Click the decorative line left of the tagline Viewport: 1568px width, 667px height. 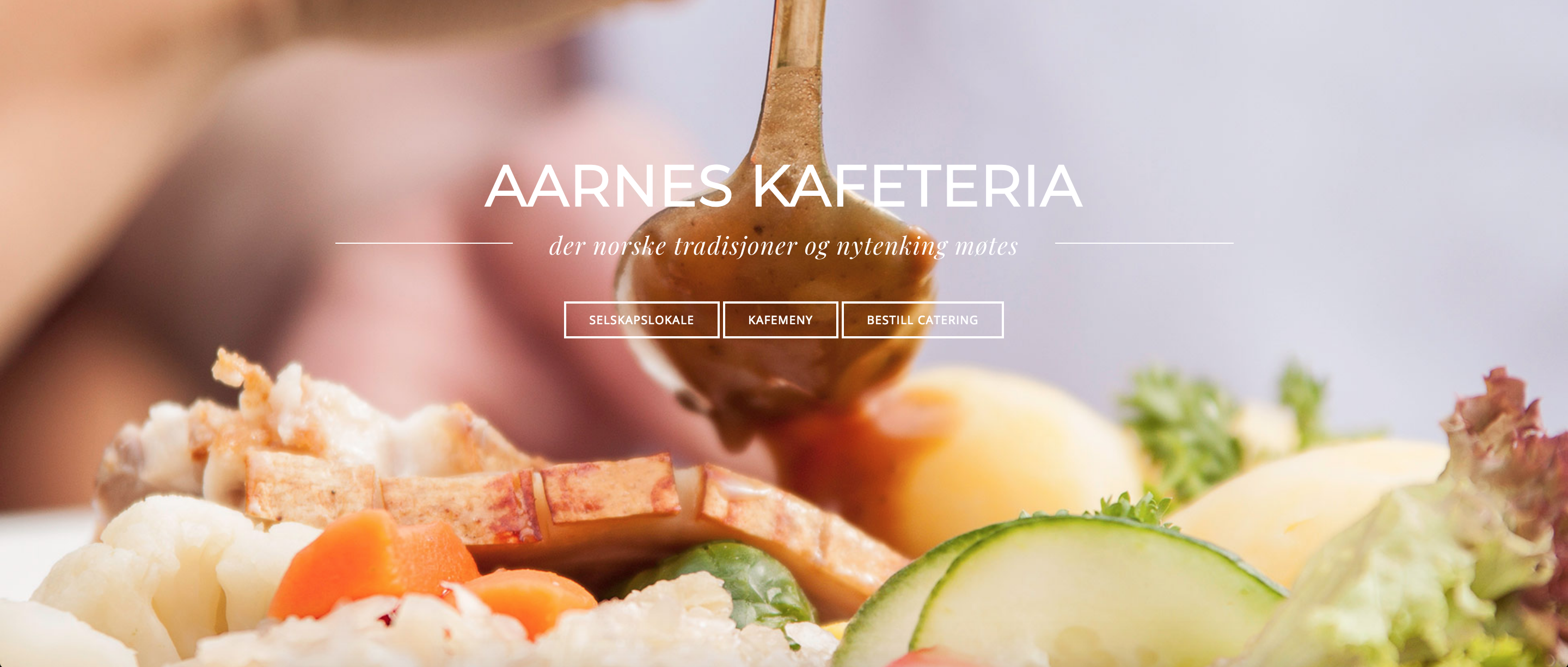click(424, 243)
